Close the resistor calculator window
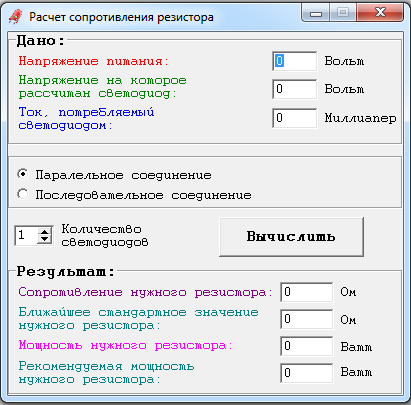 pos(380,13)
